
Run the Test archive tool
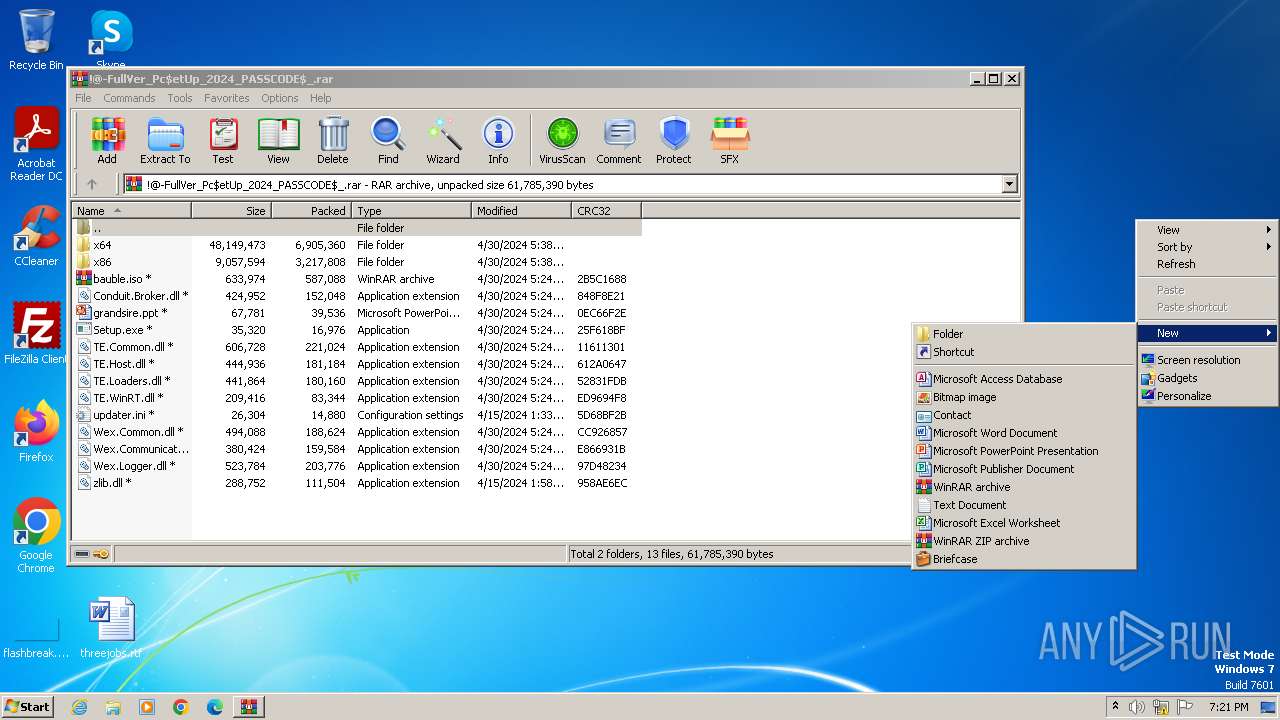click(222, 141)
